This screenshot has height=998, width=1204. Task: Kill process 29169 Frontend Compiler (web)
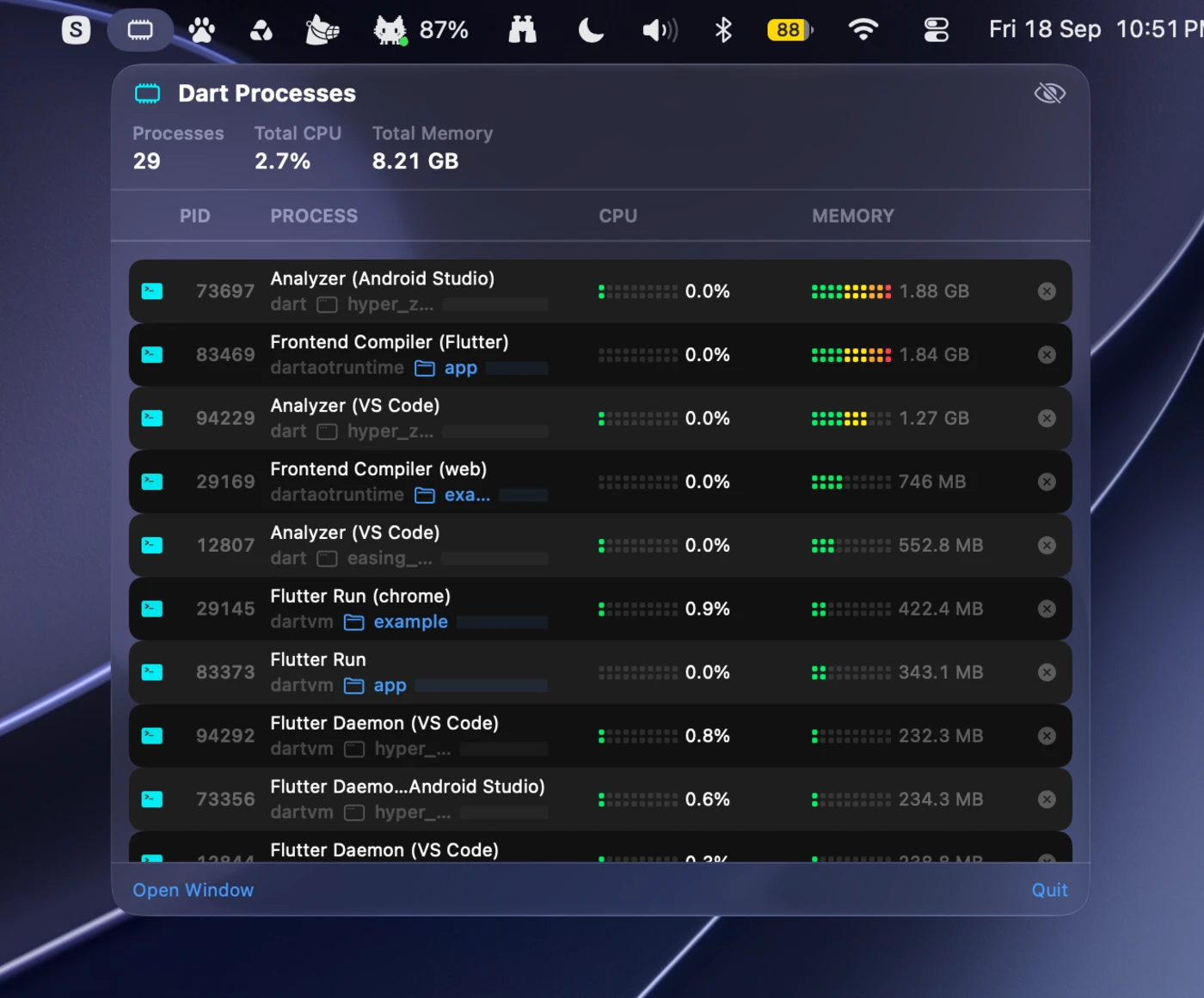pos(1047,482)
